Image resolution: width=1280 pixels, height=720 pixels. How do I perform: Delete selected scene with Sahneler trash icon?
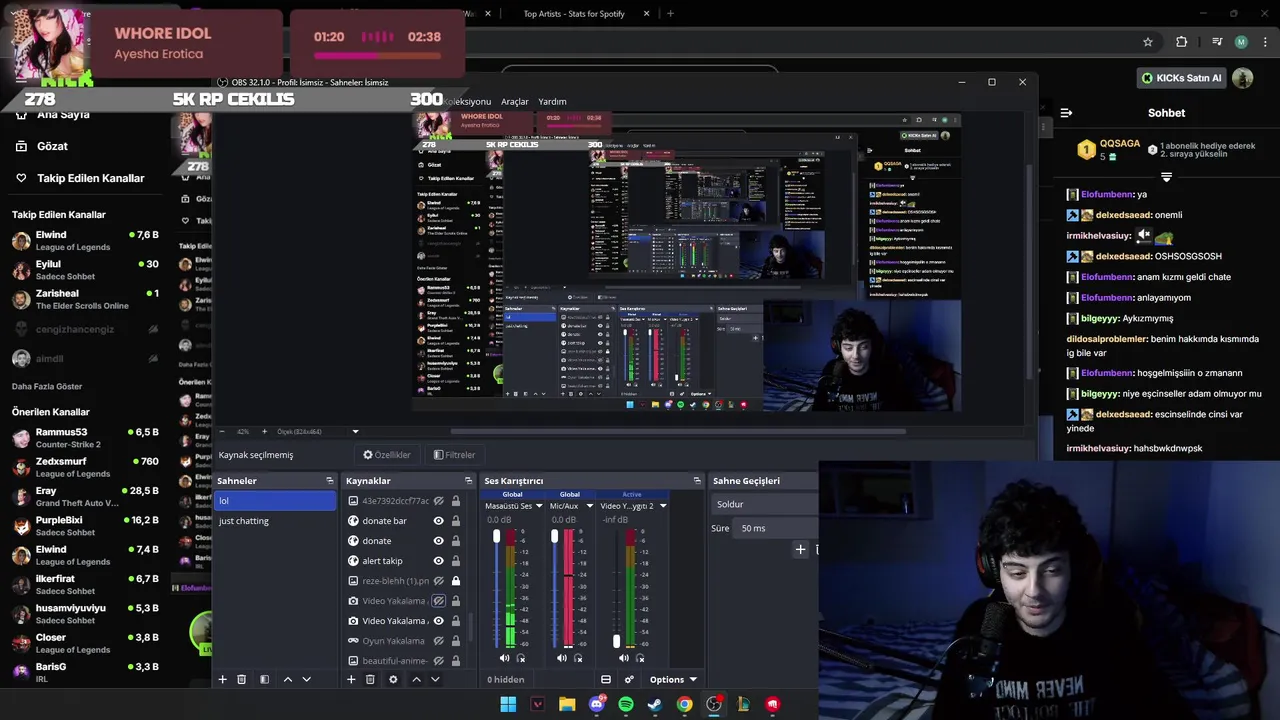(241, 679)
